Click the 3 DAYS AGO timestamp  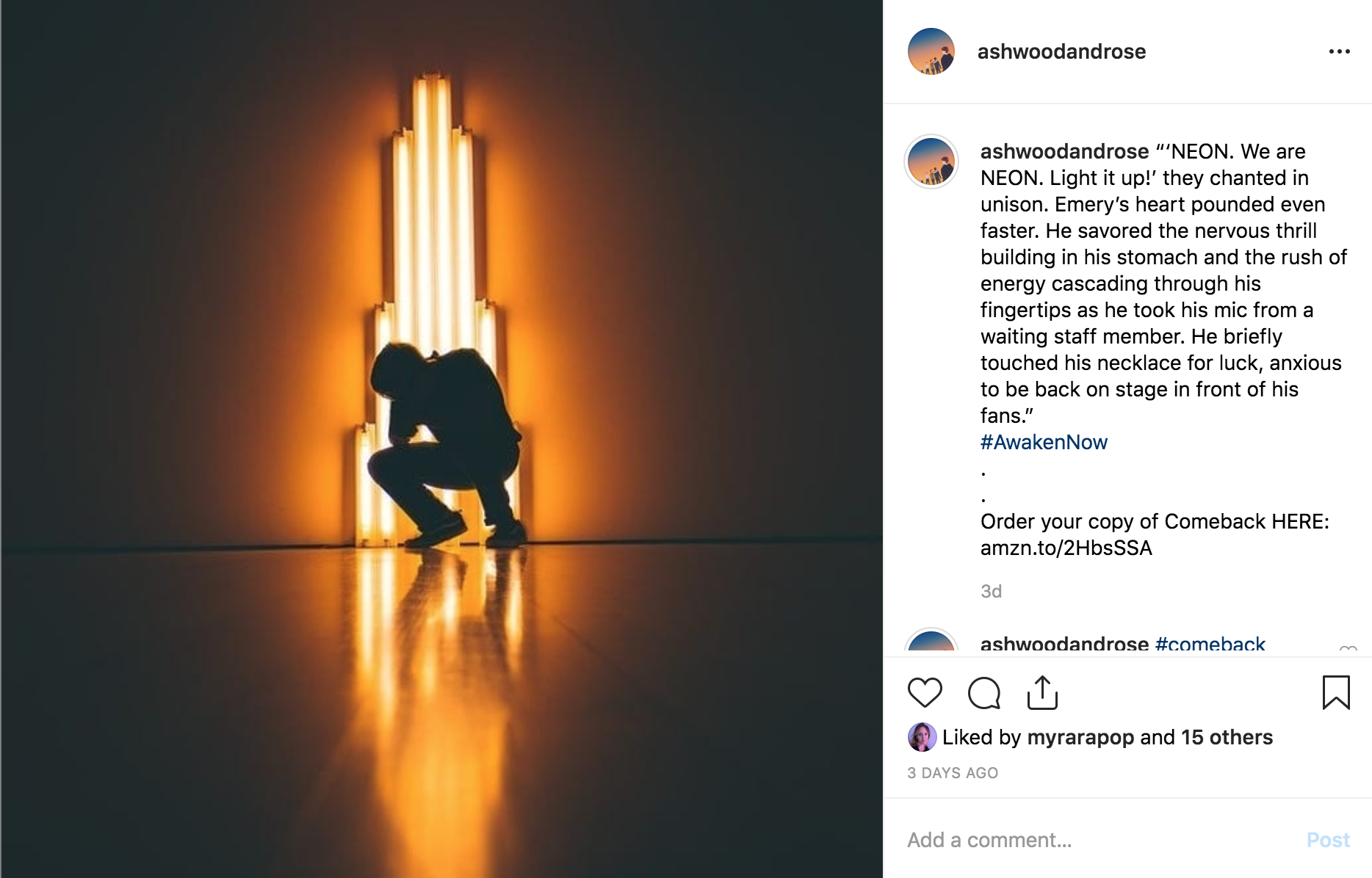(x=952, y=772)
